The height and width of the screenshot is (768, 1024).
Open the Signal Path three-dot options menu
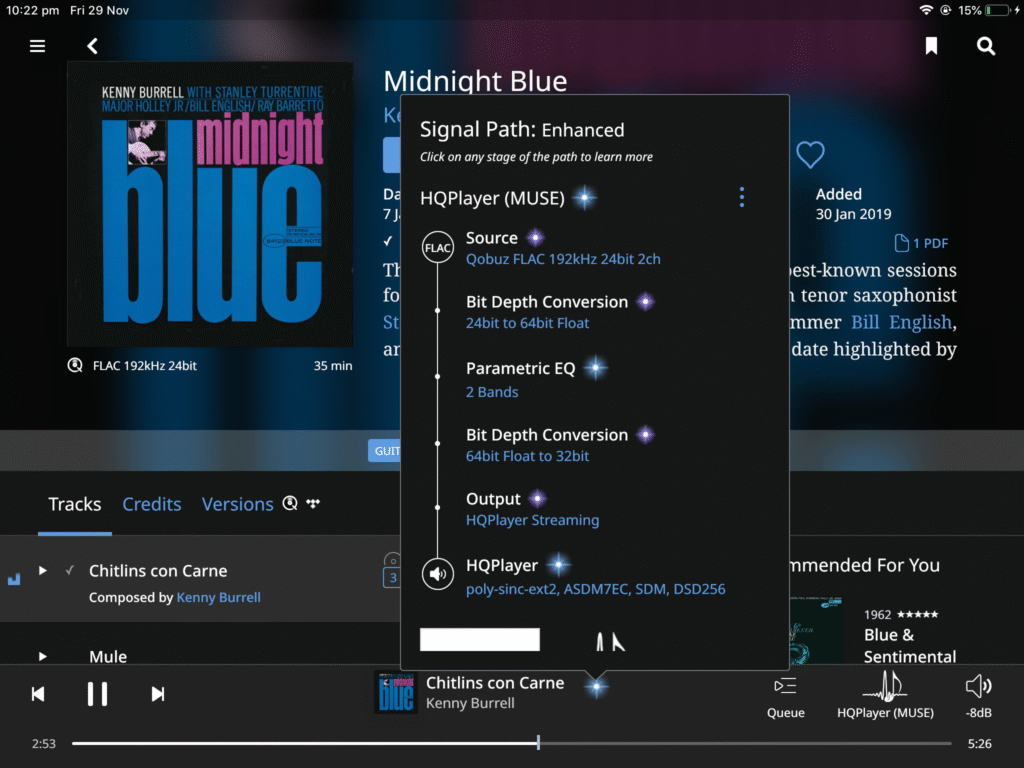742,197
